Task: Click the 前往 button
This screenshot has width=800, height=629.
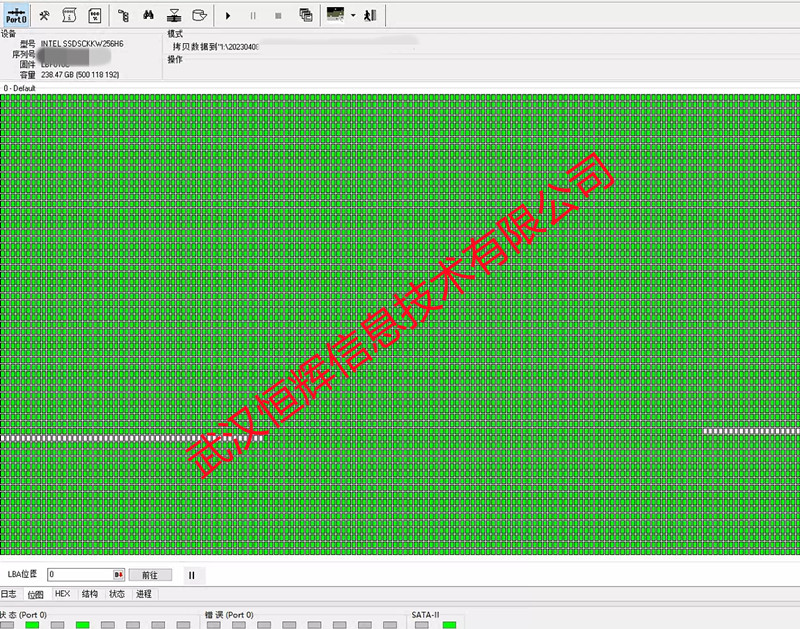Action: click(x=150, y=575)
